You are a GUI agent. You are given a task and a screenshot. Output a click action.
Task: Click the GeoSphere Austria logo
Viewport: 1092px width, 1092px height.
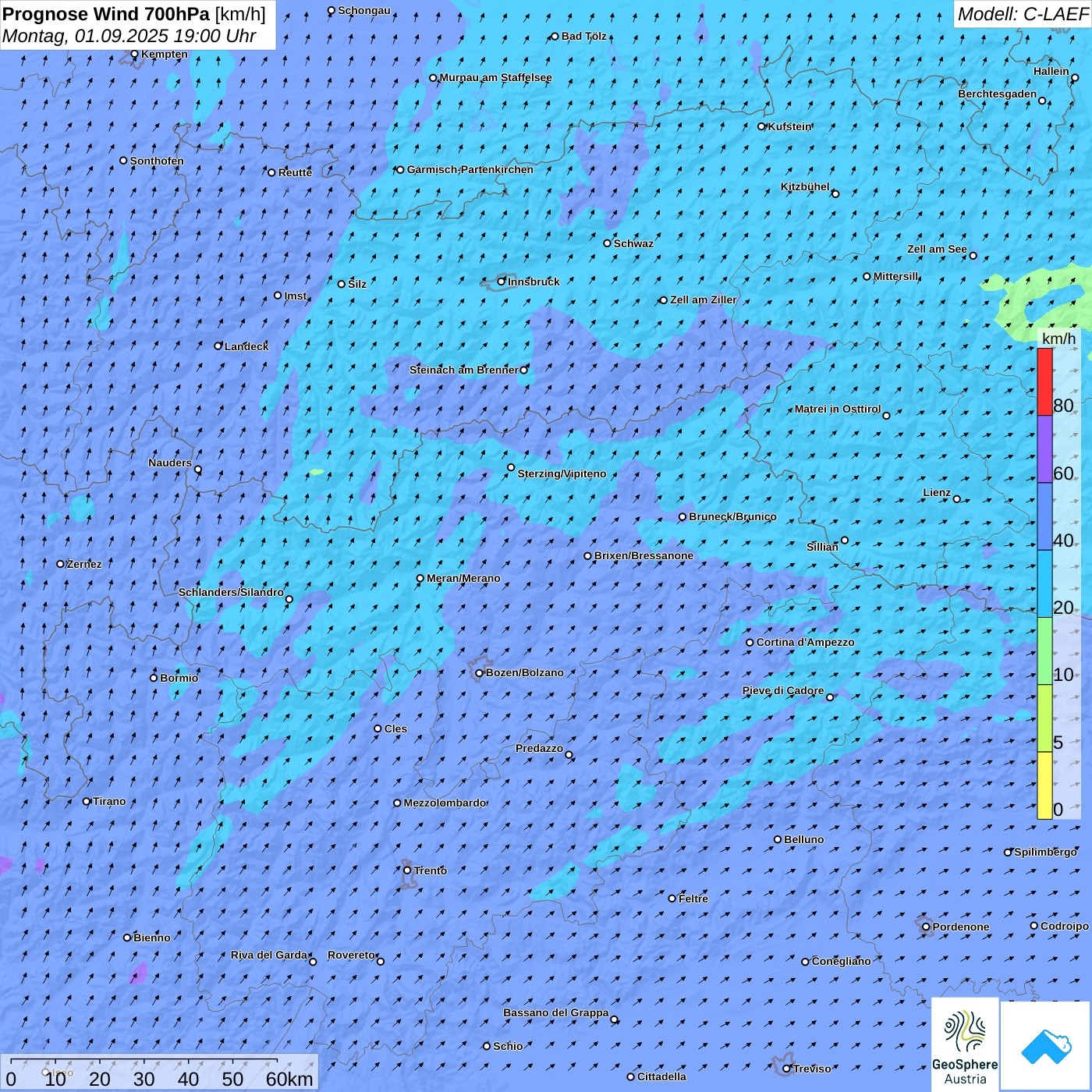965,1044
